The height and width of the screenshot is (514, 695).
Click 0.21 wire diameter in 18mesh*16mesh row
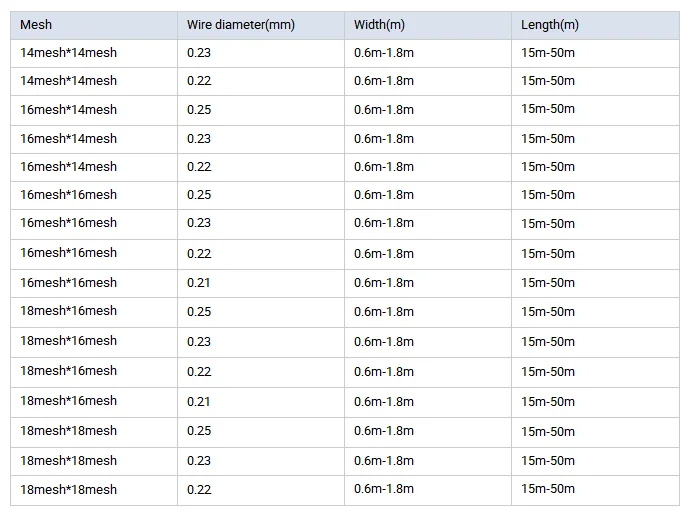click(199, 401)
